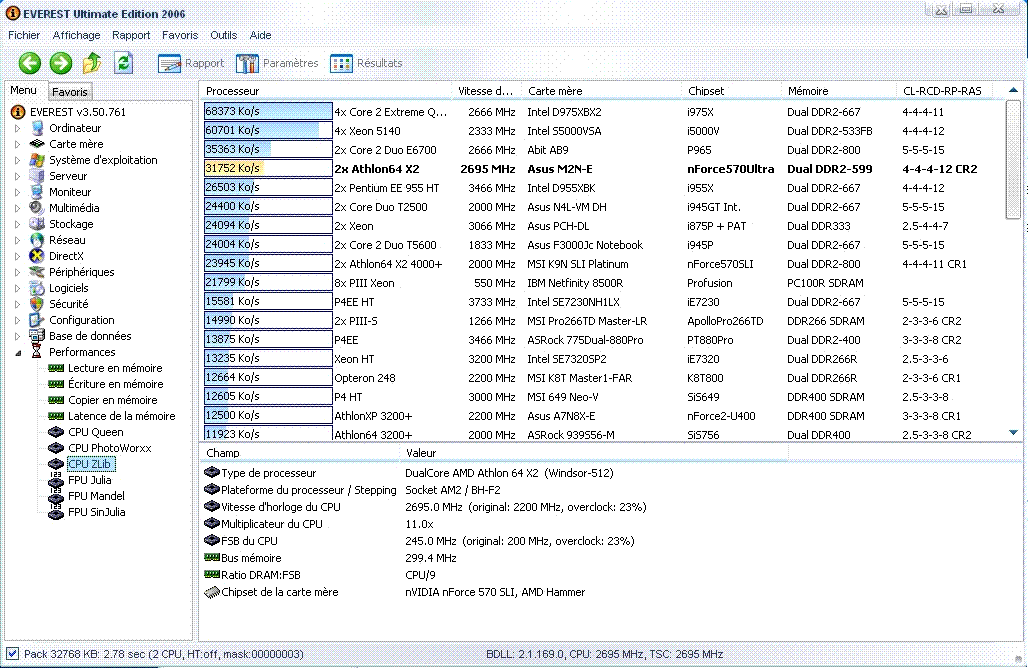Expand the Carte mère tree node

pos(18,144)
